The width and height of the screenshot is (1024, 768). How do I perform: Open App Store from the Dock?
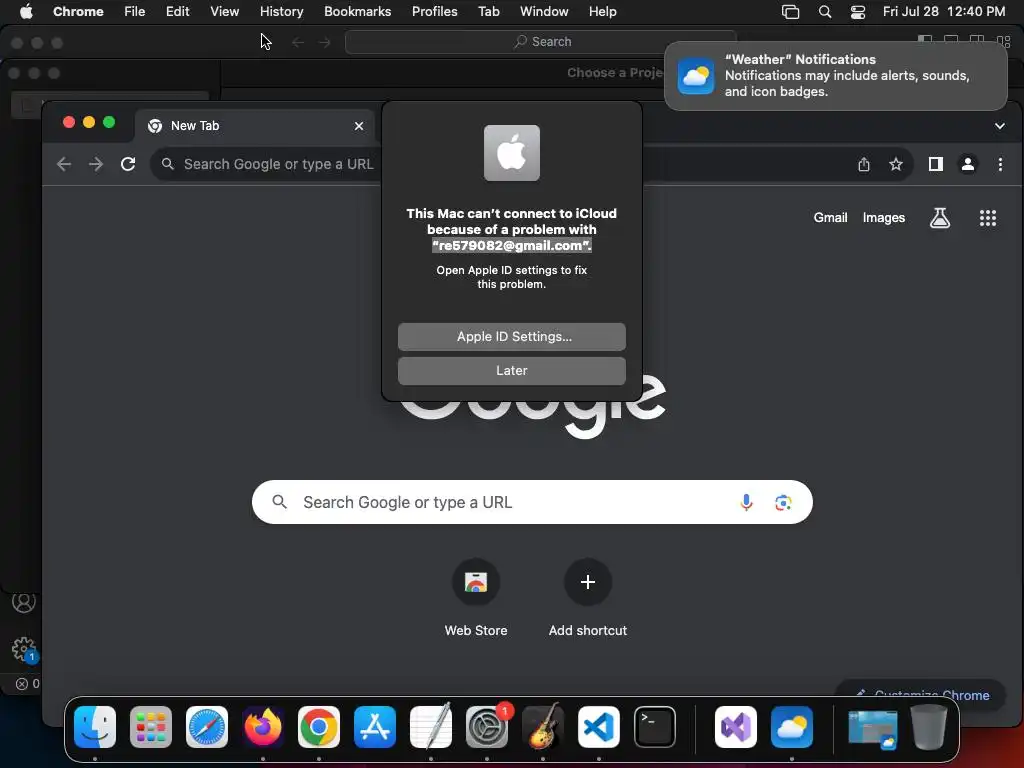point(375,727)
